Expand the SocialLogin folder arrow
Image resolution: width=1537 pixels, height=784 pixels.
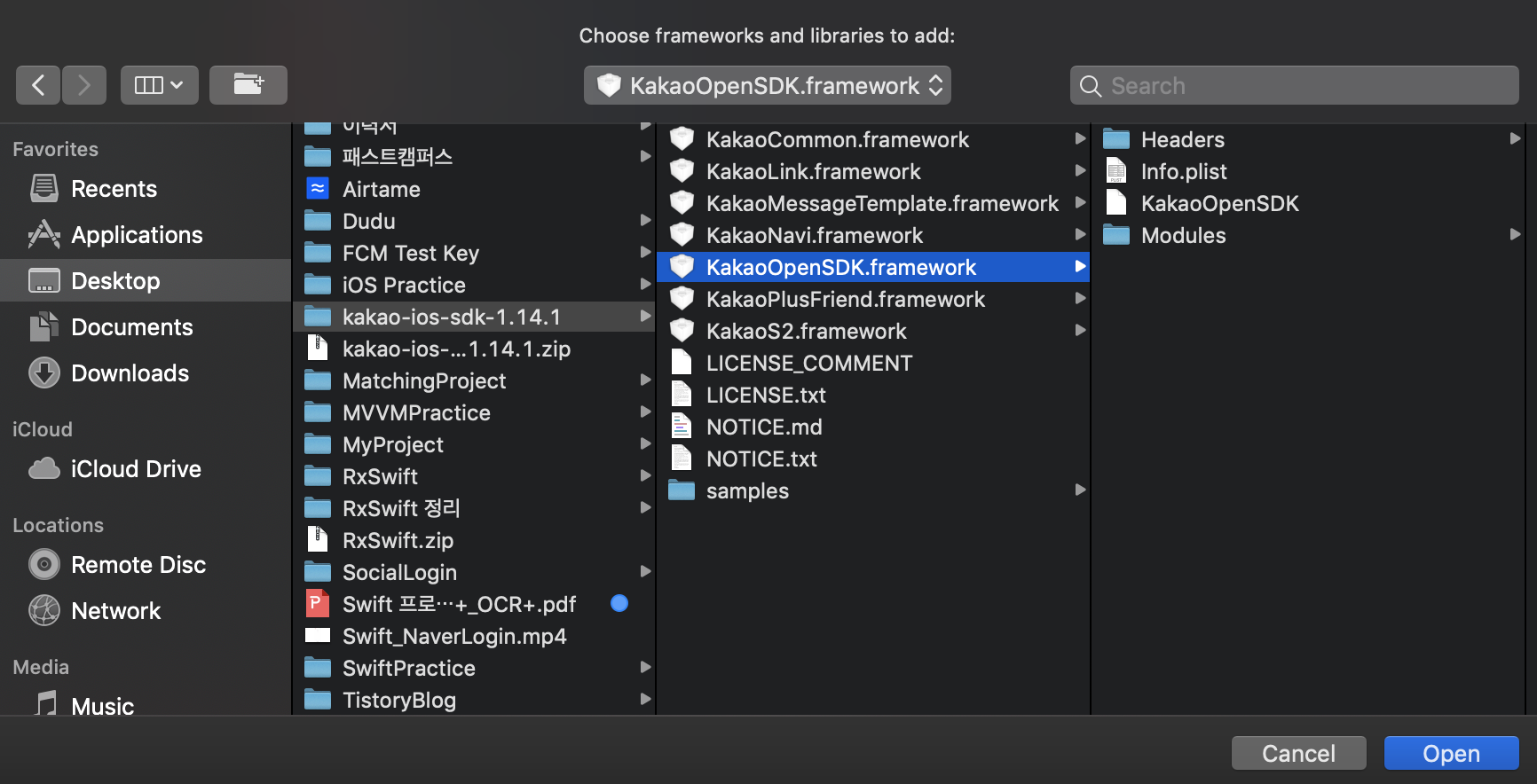click(x=645, y=571)
